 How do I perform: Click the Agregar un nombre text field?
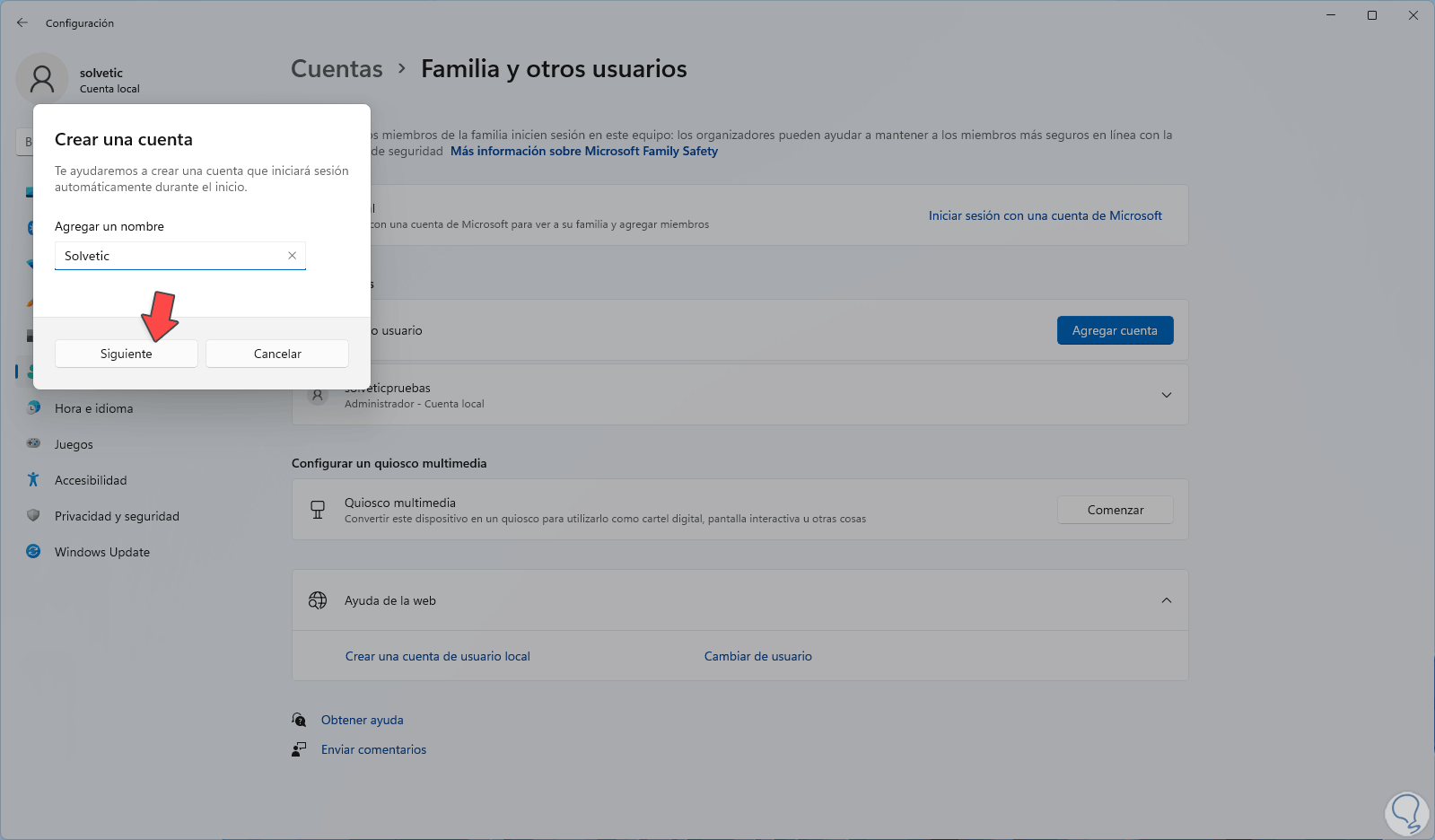pos(171,256)
